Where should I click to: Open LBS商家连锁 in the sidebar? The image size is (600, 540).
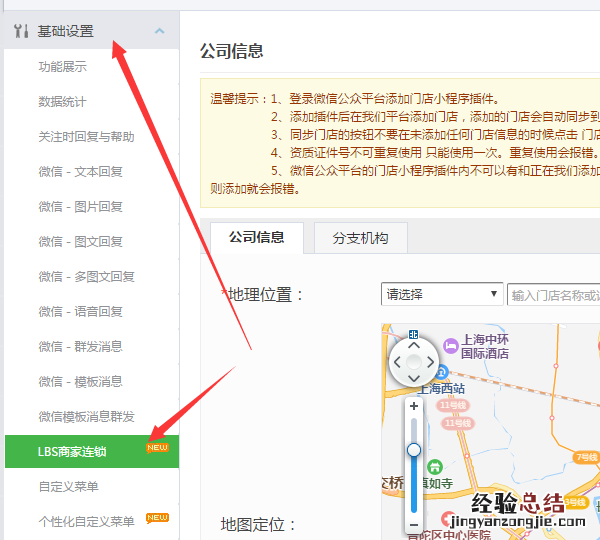tap(72, 451)
